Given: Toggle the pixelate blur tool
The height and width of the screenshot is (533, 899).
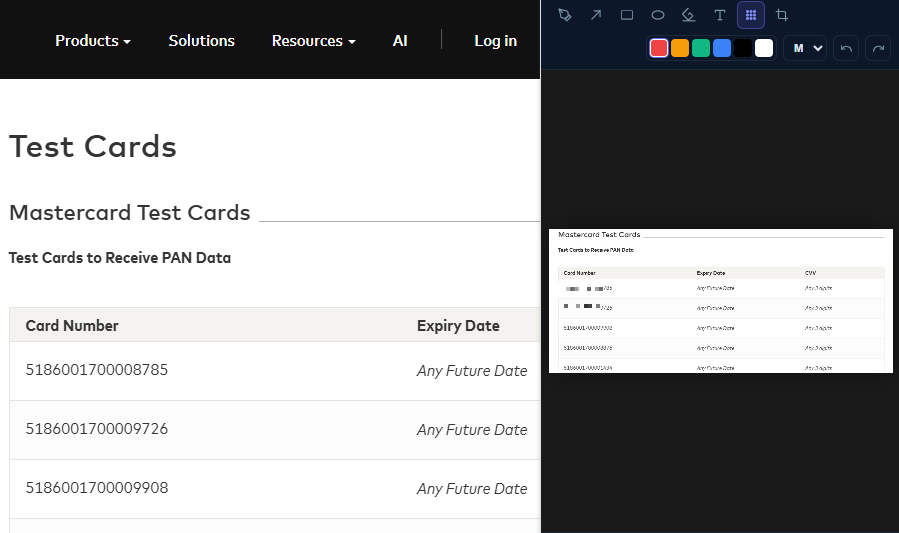Looking at the screenshot, I should click(x=751, y=15).
